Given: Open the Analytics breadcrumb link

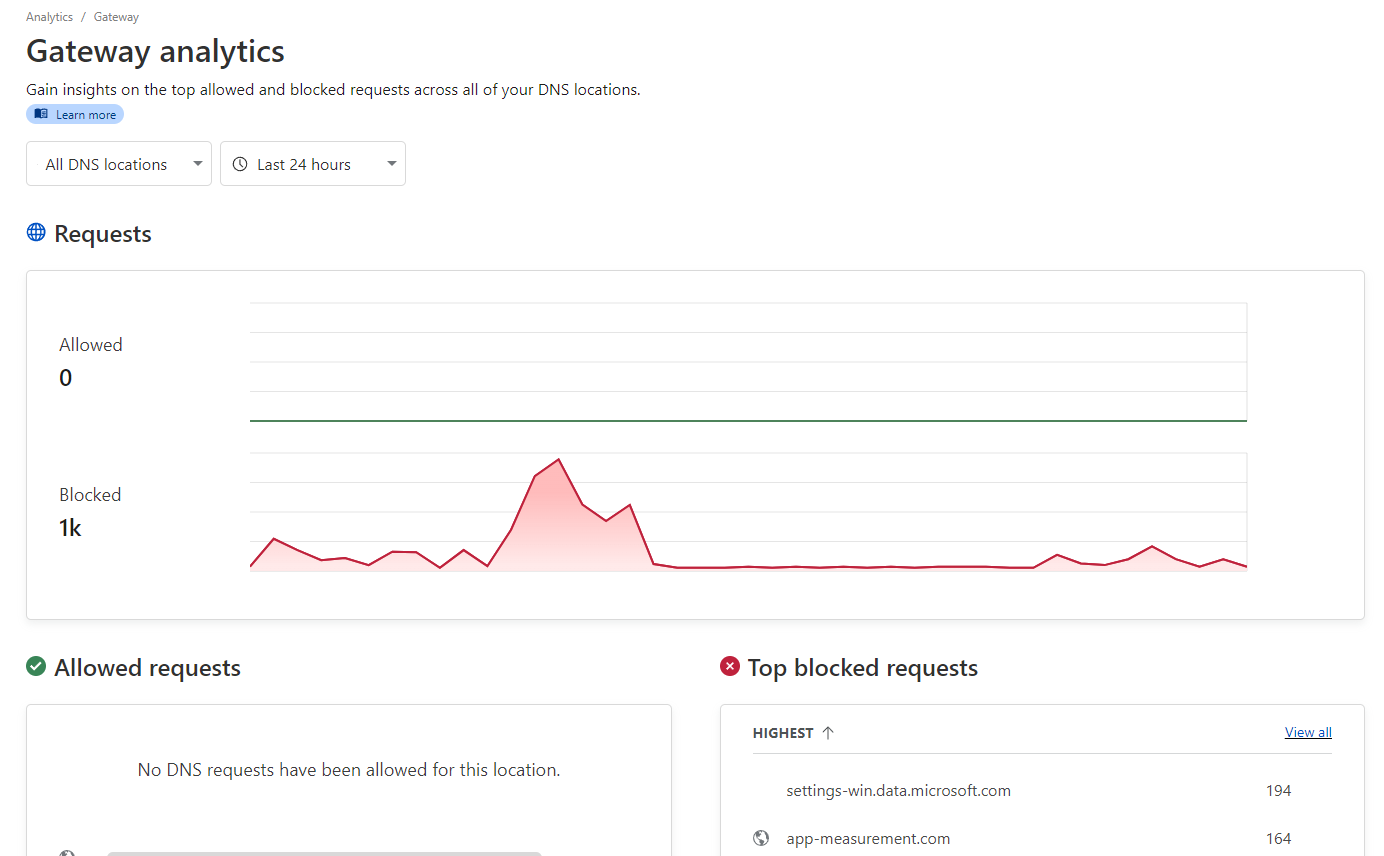Looking at the screenshot, I should tap(49, 17).
